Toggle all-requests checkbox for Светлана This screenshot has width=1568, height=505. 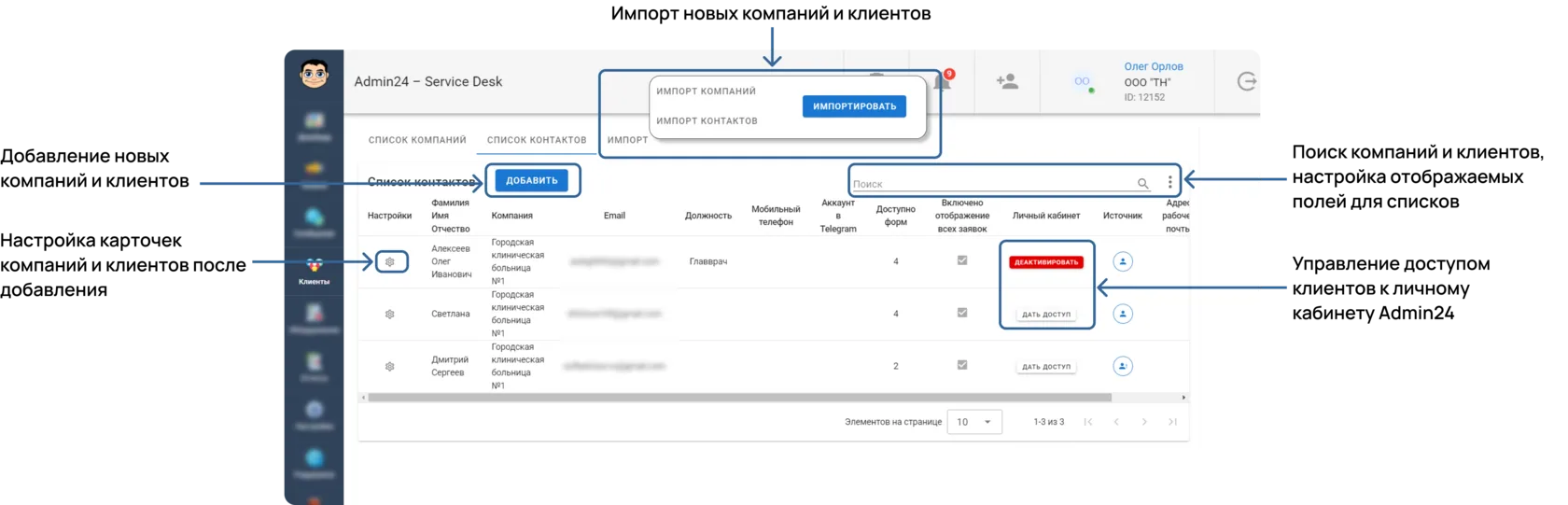pyautogui.click(x=962, y=313)
